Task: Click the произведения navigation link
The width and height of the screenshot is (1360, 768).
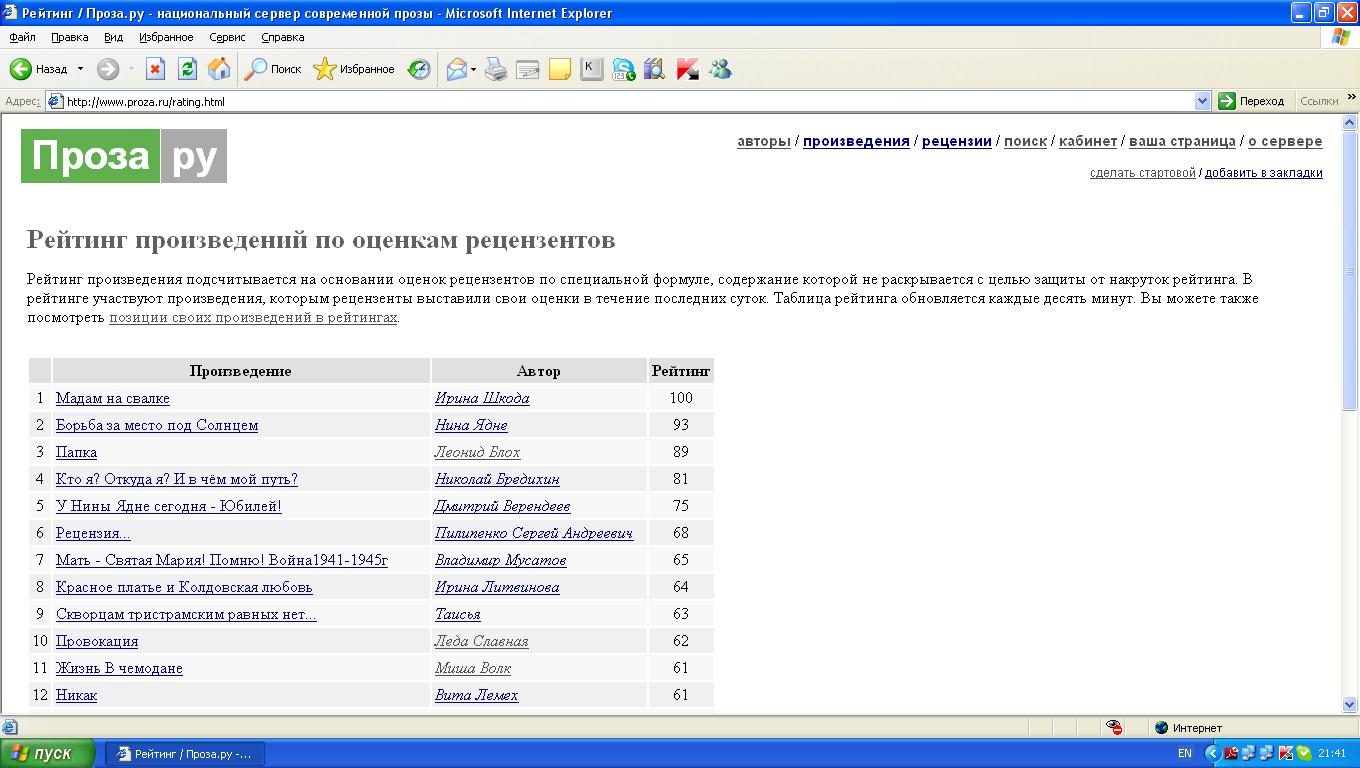Action: click(856, 141)
